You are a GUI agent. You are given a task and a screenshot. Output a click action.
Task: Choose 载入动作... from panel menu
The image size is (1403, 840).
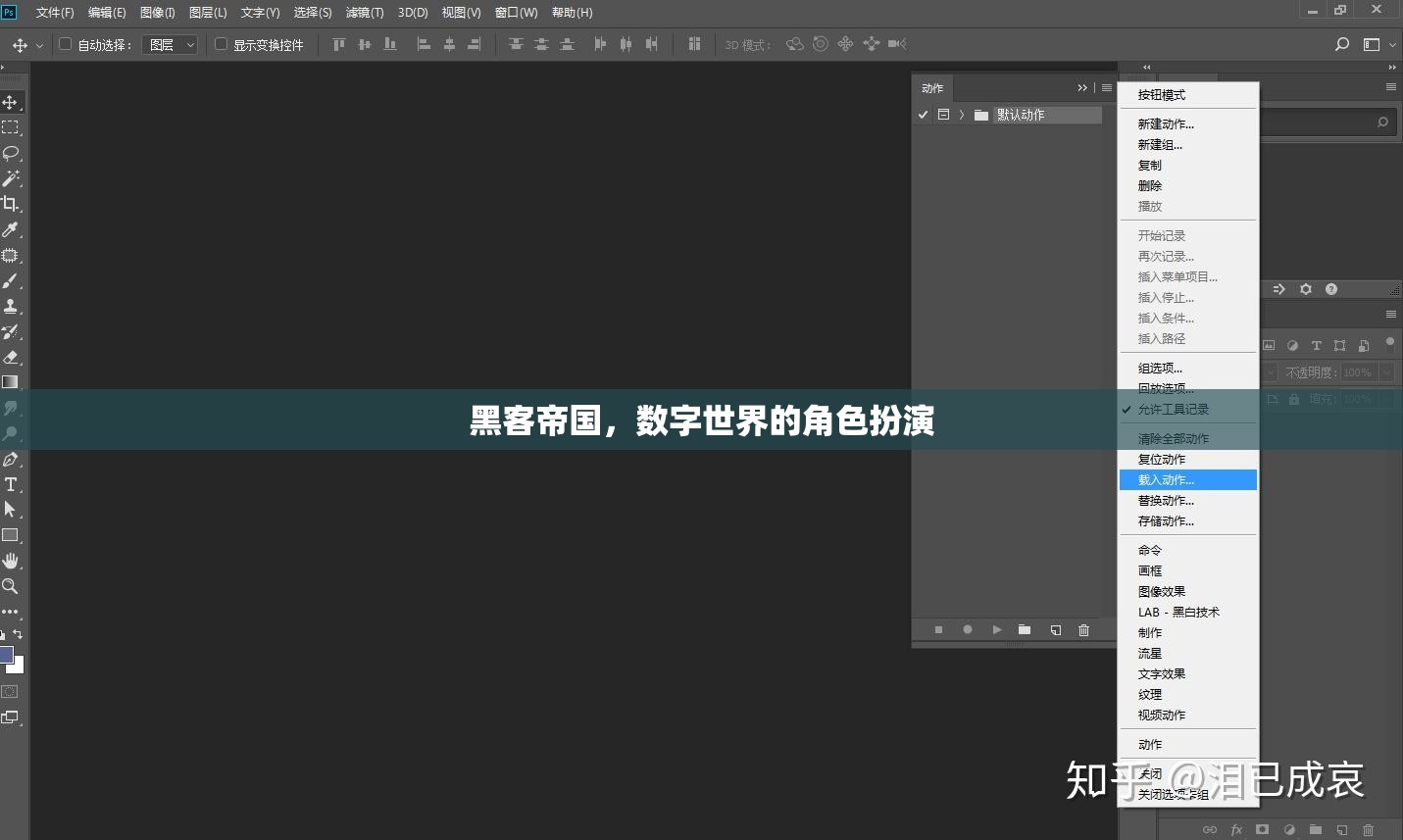click(x=1187, y=480)
